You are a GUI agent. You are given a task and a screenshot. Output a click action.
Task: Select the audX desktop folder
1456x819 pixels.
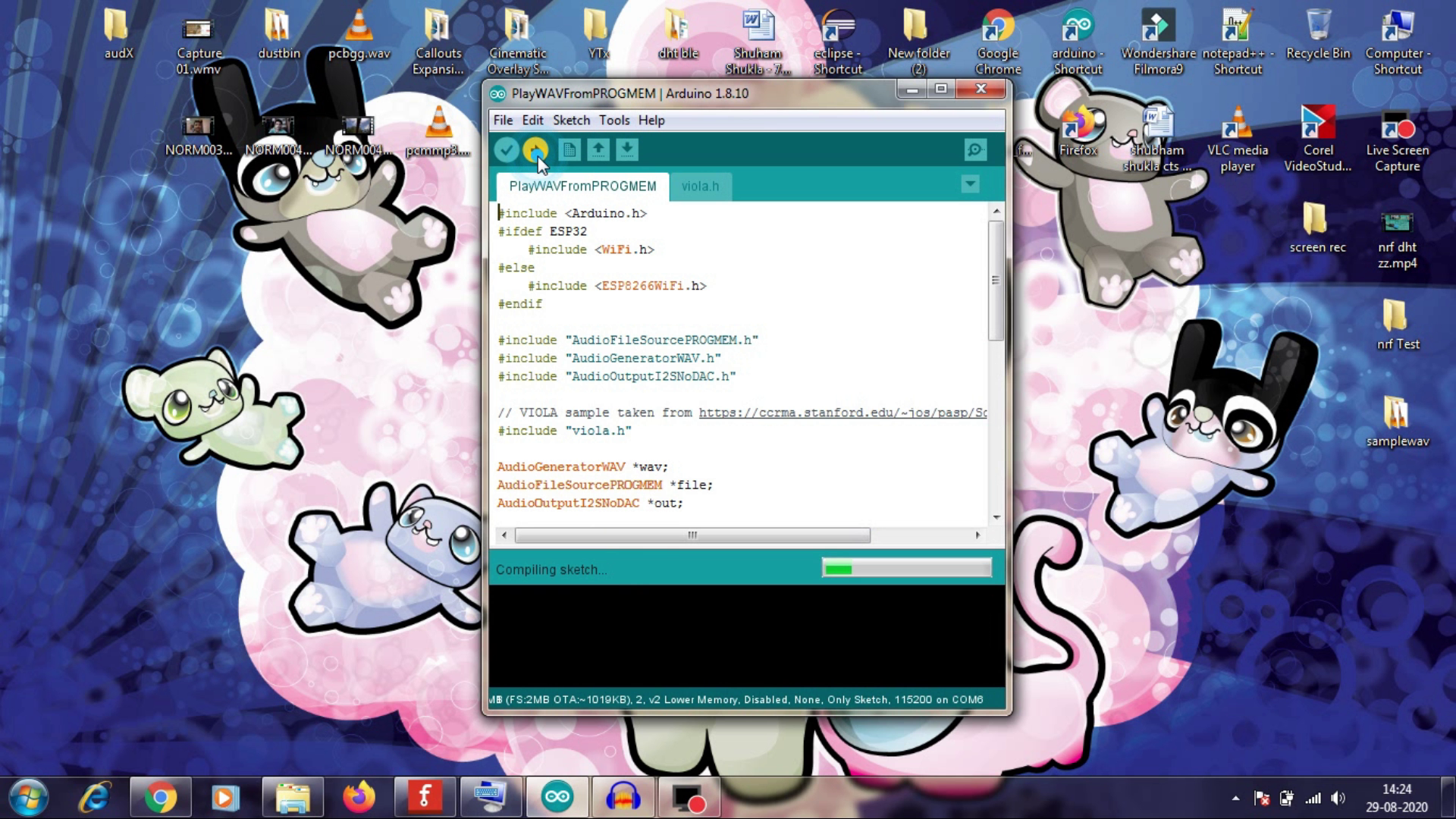click(118, 36)
